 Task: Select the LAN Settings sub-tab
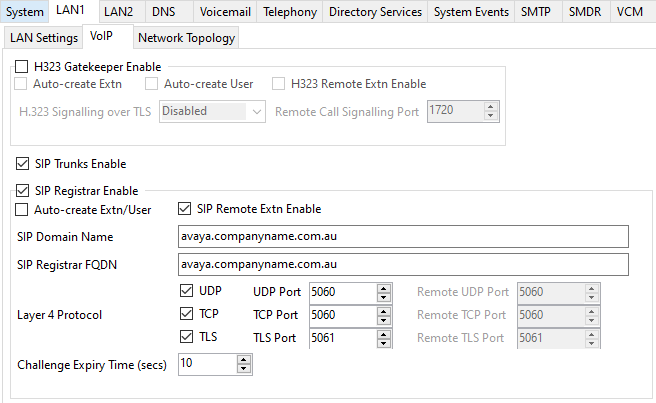(x=44, y=38)
